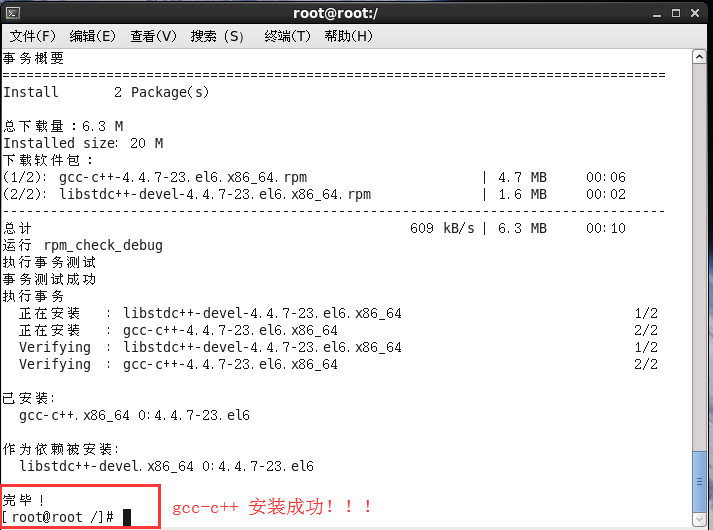Click Verifying libstdc++-devel line
Screen dimensions: 713x530
[x=338, y=347]
